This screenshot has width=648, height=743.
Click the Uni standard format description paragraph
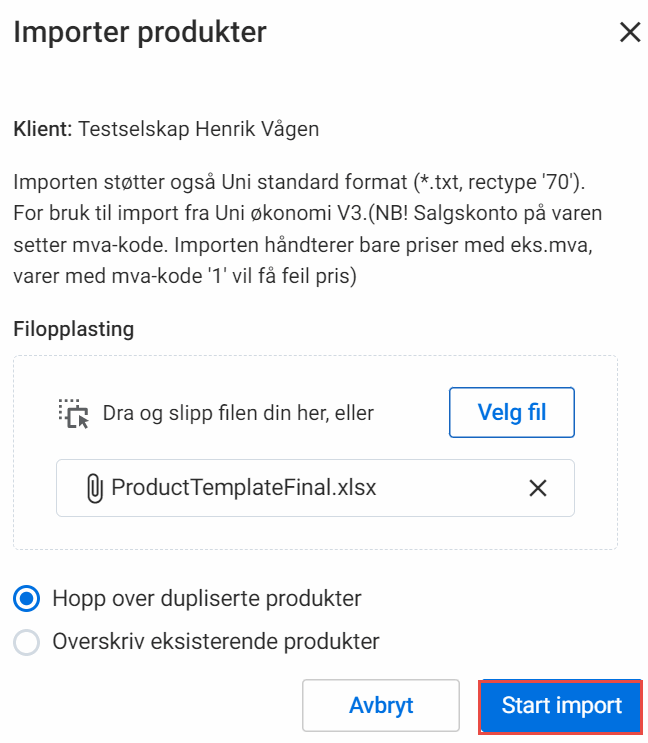(x=308, y=229)
